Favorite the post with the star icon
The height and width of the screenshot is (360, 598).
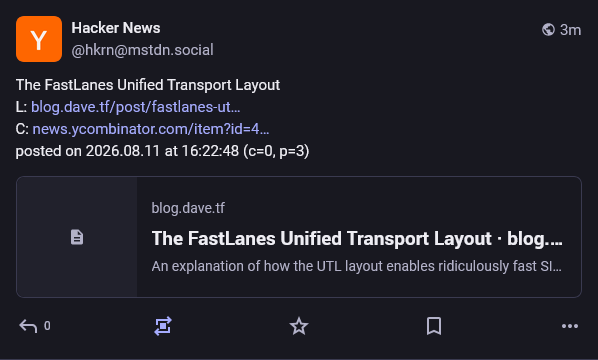coord(299,326)
